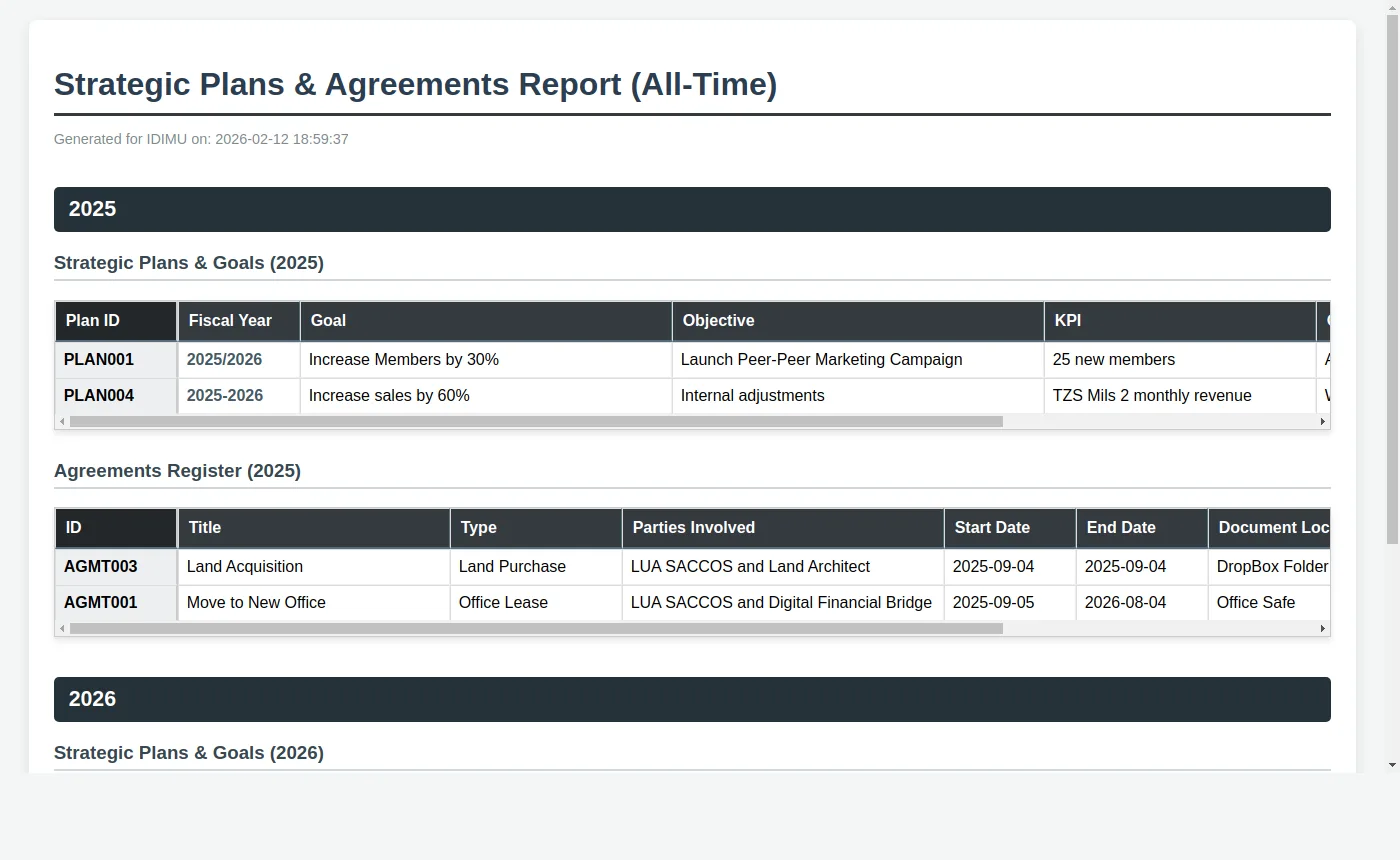Click 'DropBox Folder' document location cell

pos(1270,567)
